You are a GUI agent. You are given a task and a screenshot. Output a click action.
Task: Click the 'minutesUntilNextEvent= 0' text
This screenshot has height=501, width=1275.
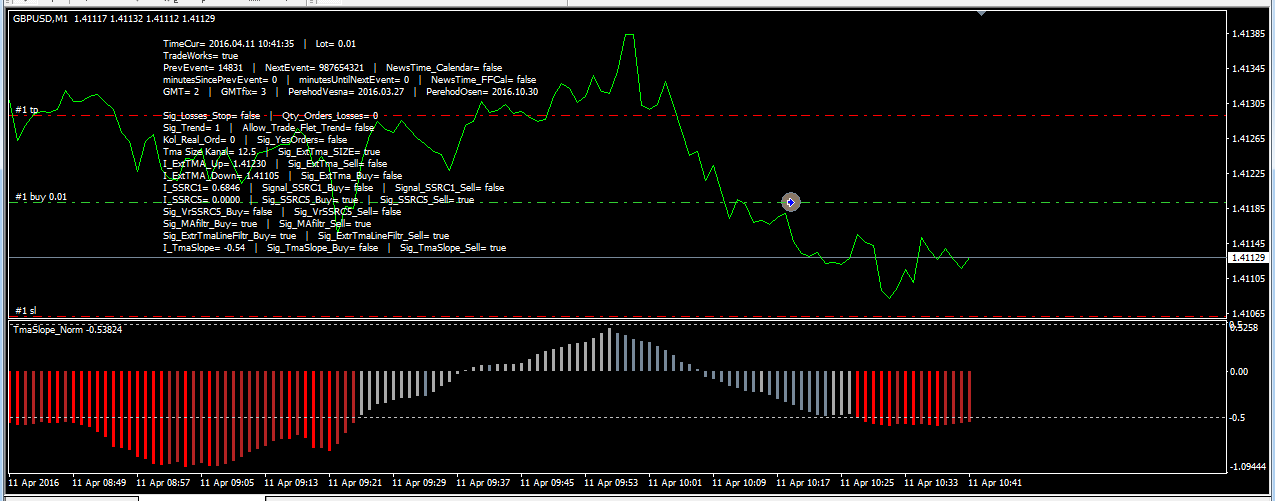[x=353, y=79]
